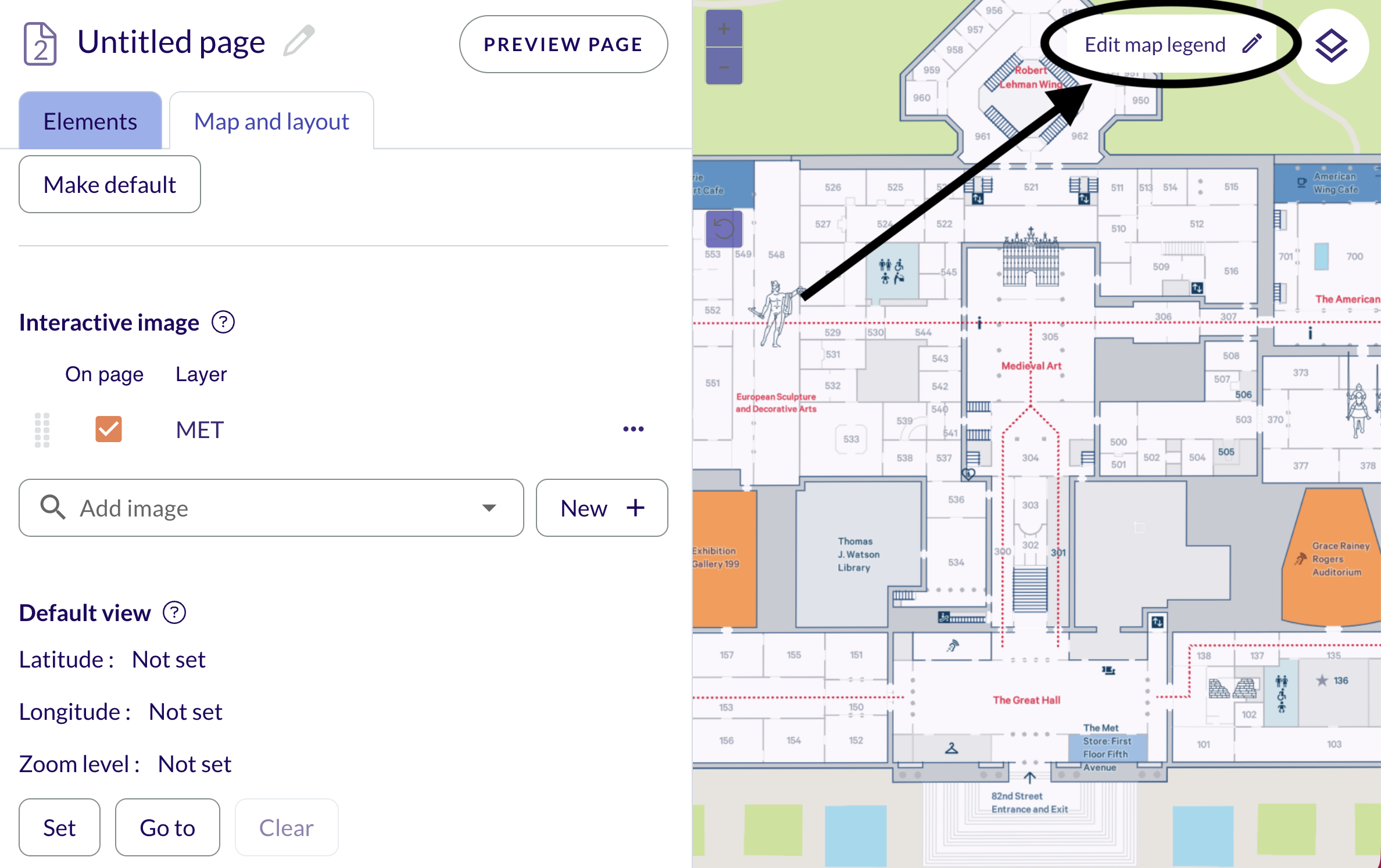
Task: Zoom in on the map
Action: pyautogui.click(x=724, y=28)
